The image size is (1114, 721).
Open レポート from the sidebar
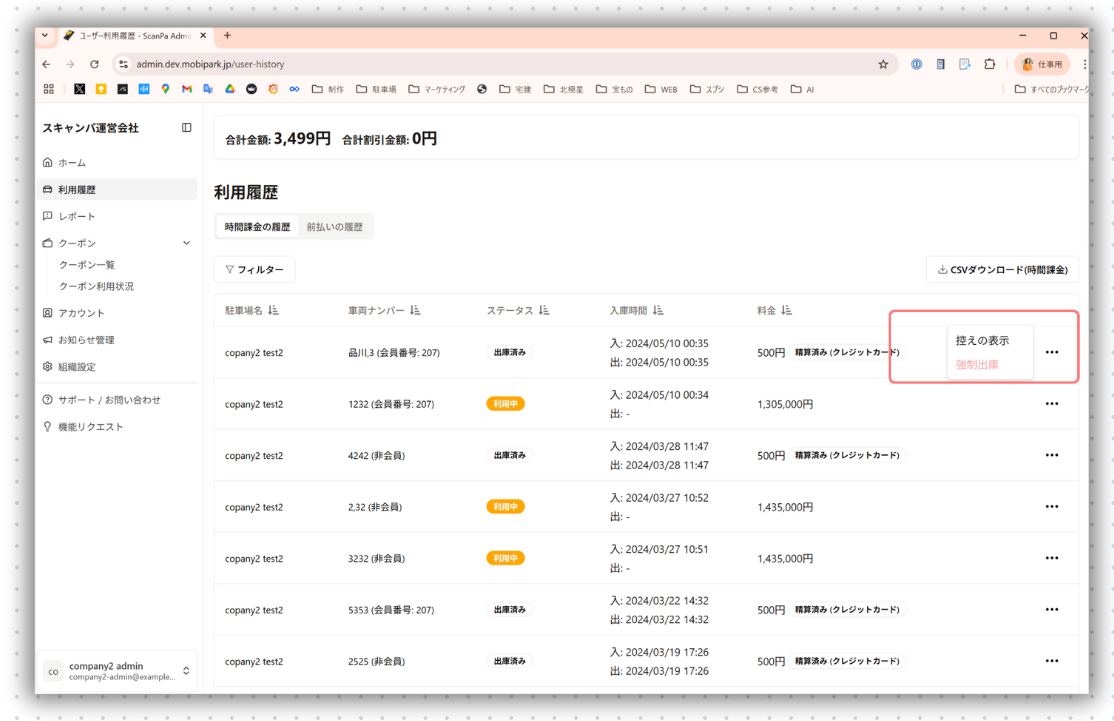(77, 216)
